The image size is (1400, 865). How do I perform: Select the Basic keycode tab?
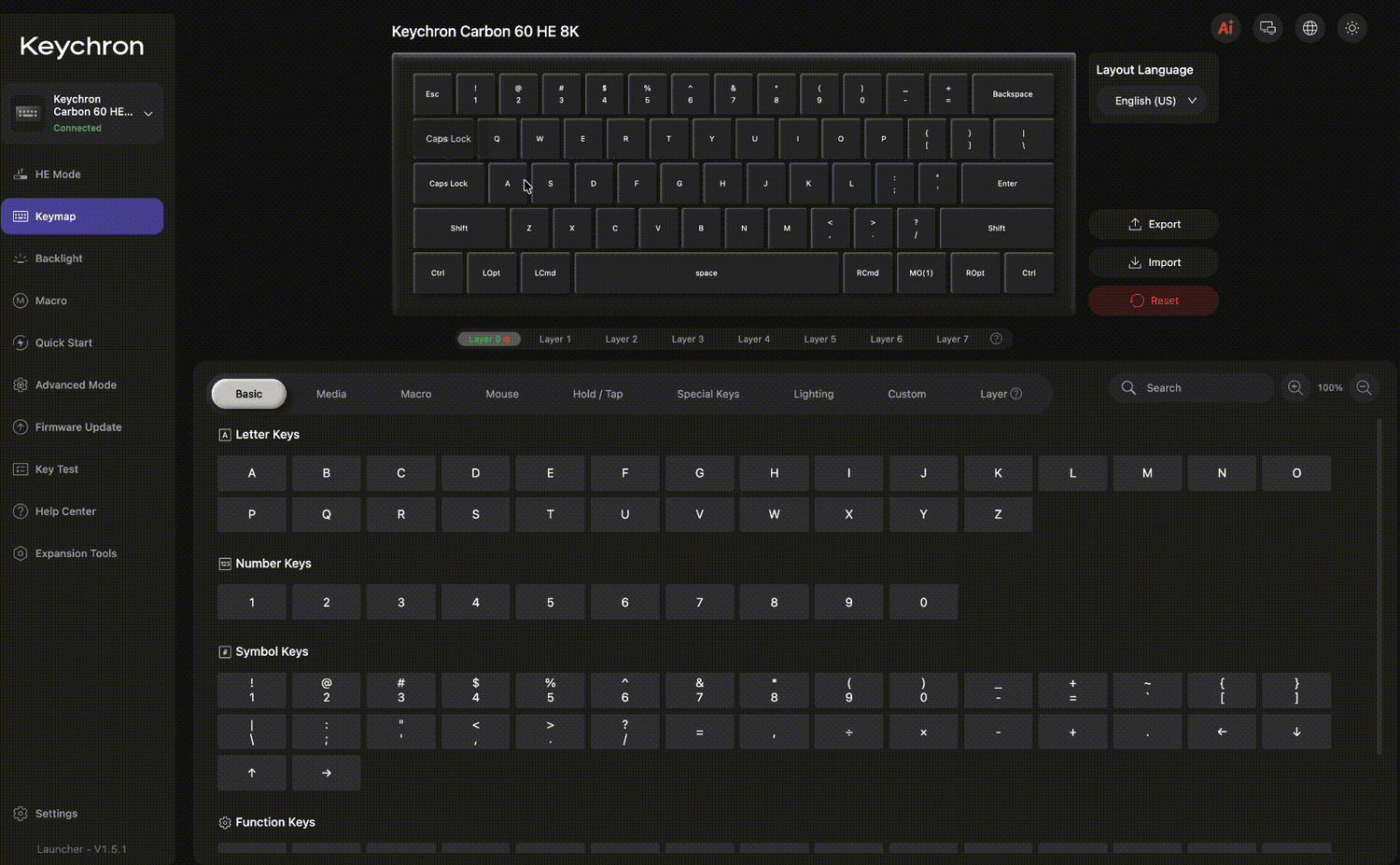click(x=249, y=394)
